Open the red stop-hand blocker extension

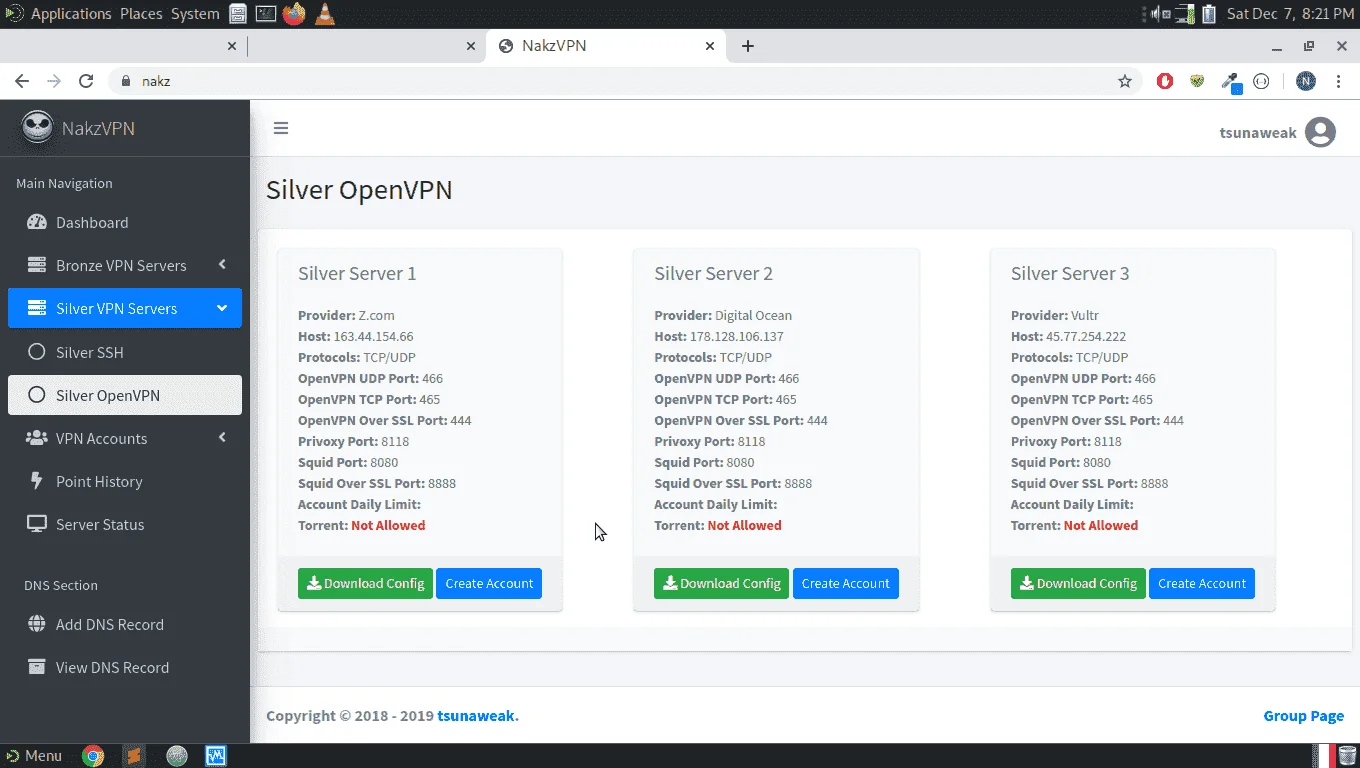point(1165,81)
